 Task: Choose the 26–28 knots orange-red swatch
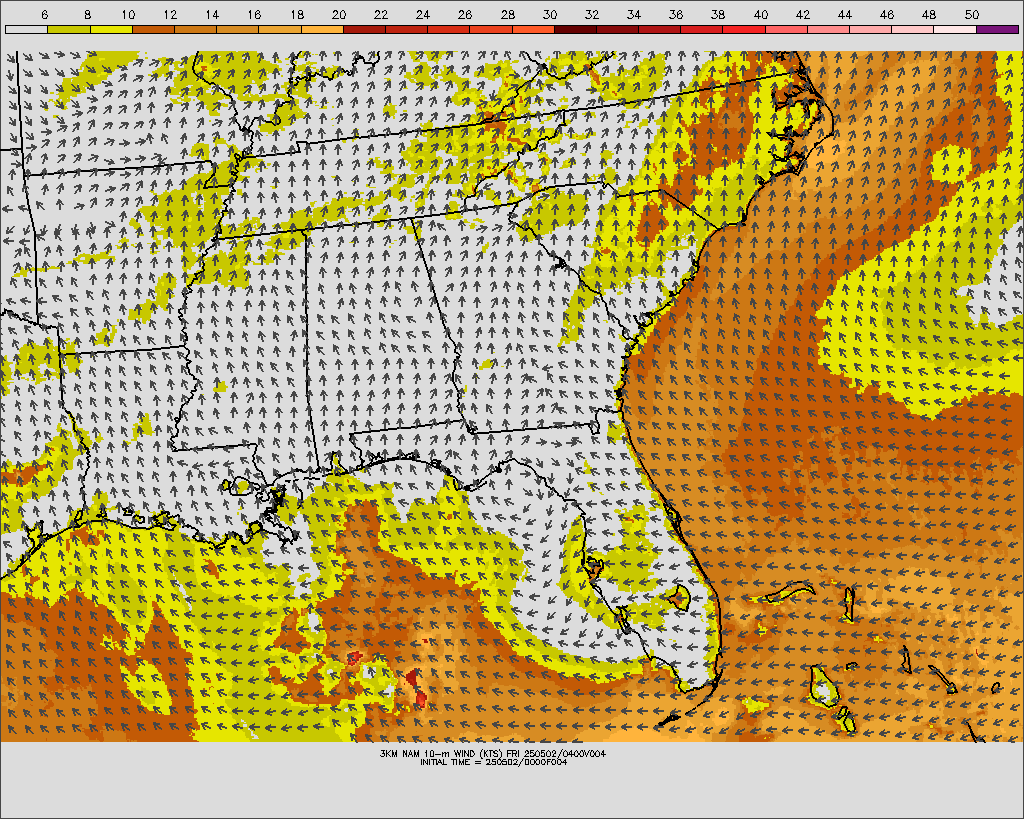491,29
